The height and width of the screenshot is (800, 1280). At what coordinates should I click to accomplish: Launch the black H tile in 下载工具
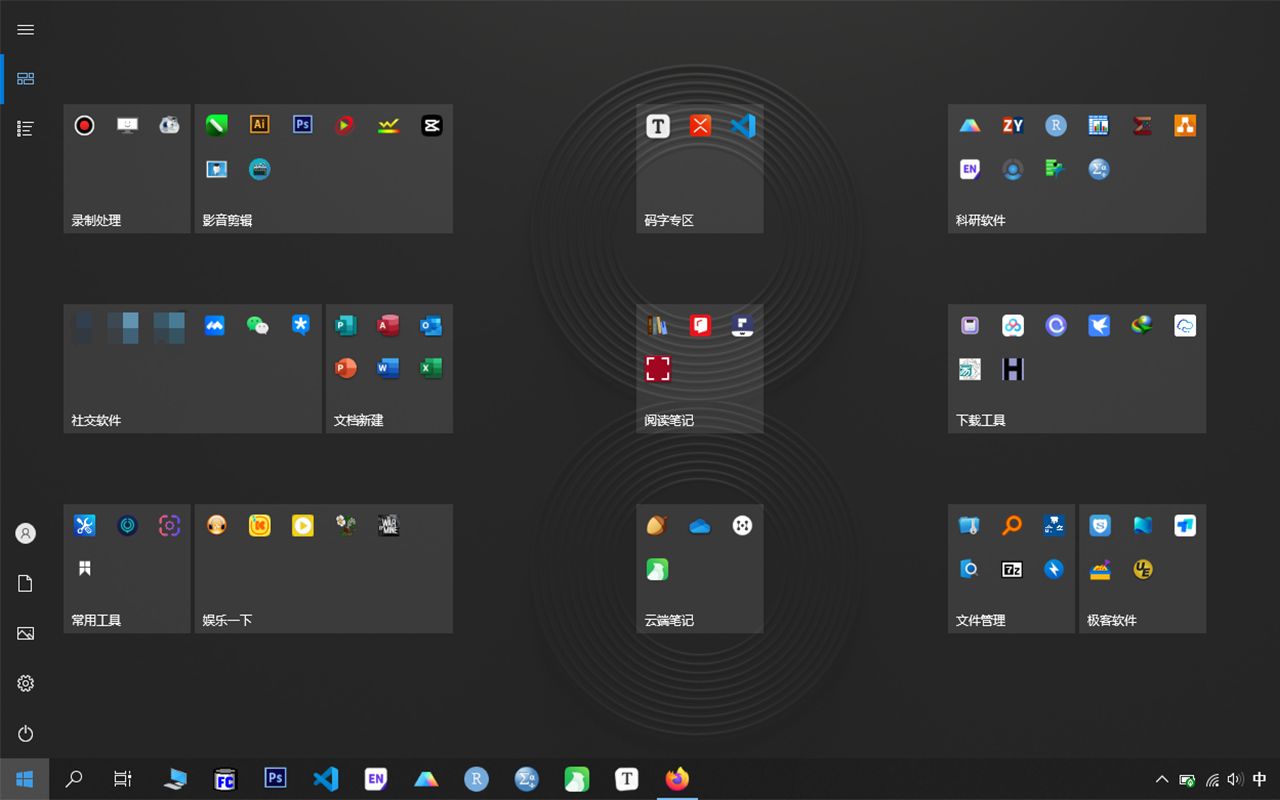(x=1013, y=369)
